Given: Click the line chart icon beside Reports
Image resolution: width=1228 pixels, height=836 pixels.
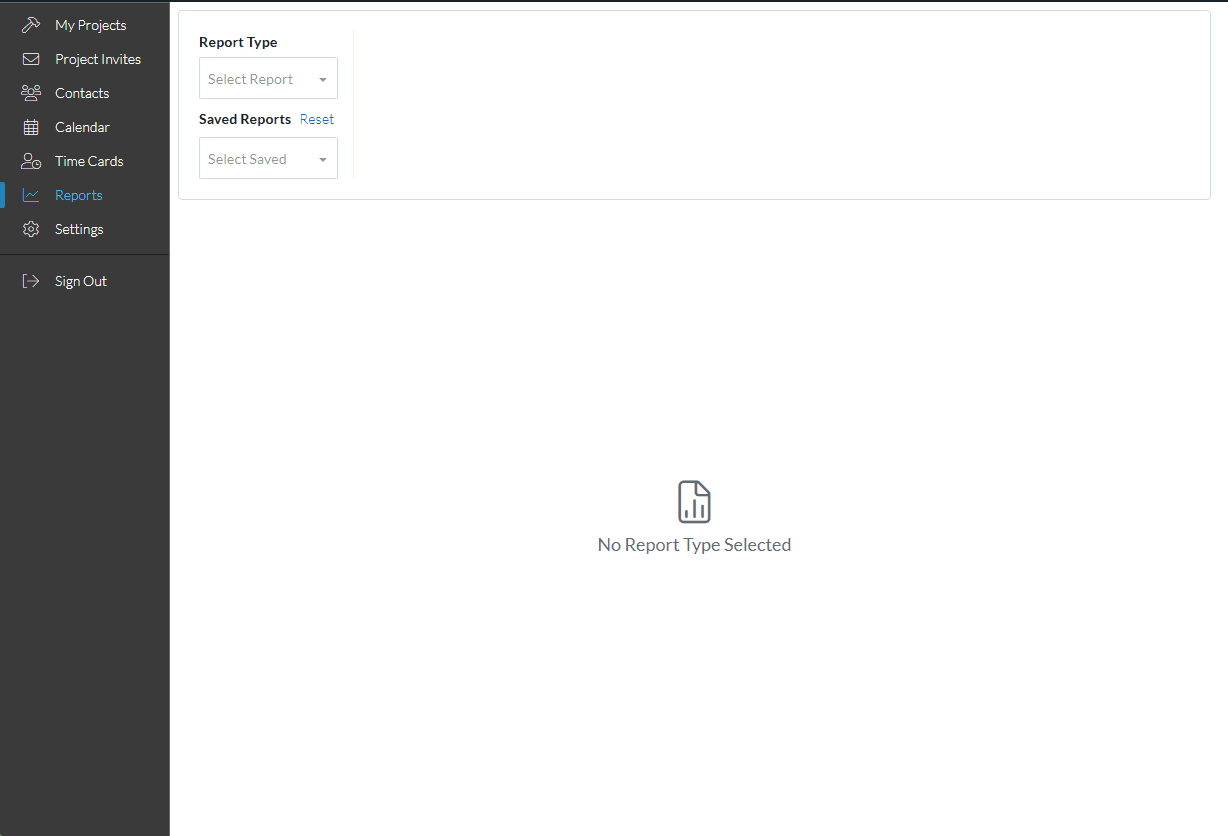Looking at the screenshot, I should [x=31, y=195].
